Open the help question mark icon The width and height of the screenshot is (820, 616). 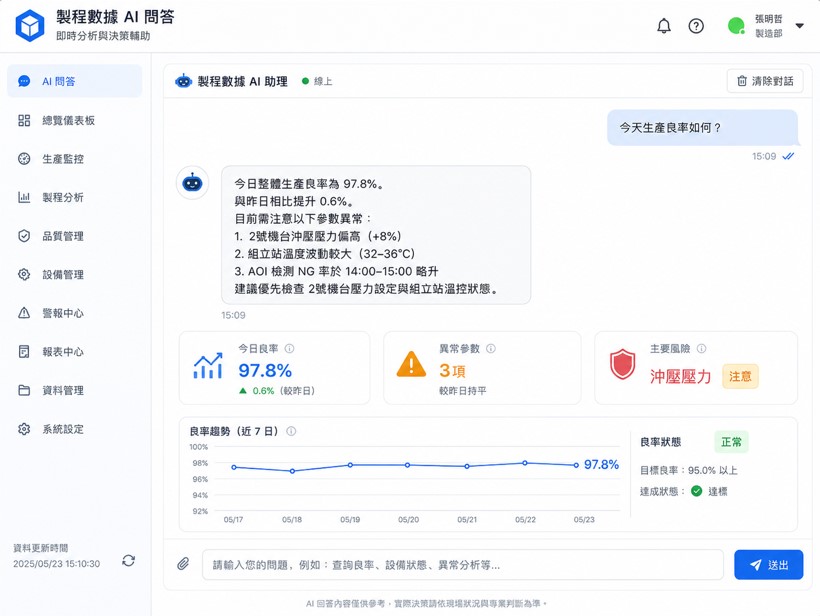point(696,26)
